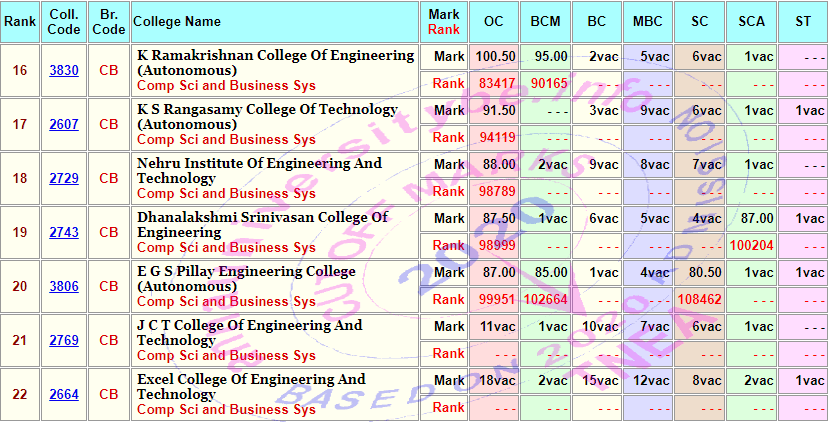The width and height of the screenshot is (828, 422).
Task: Select the ST column header
Action: pyautogui.click(x=802, y=21)
